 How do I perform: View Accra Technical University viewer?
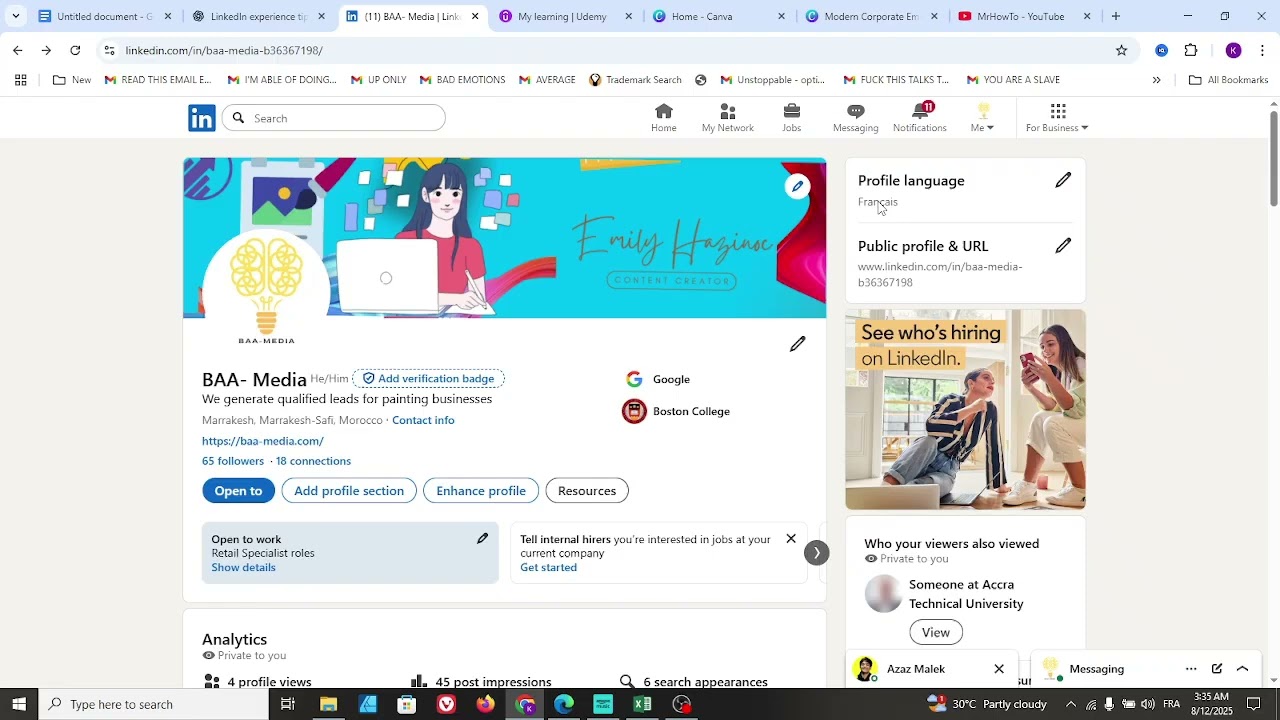click(x=936, y=632)
